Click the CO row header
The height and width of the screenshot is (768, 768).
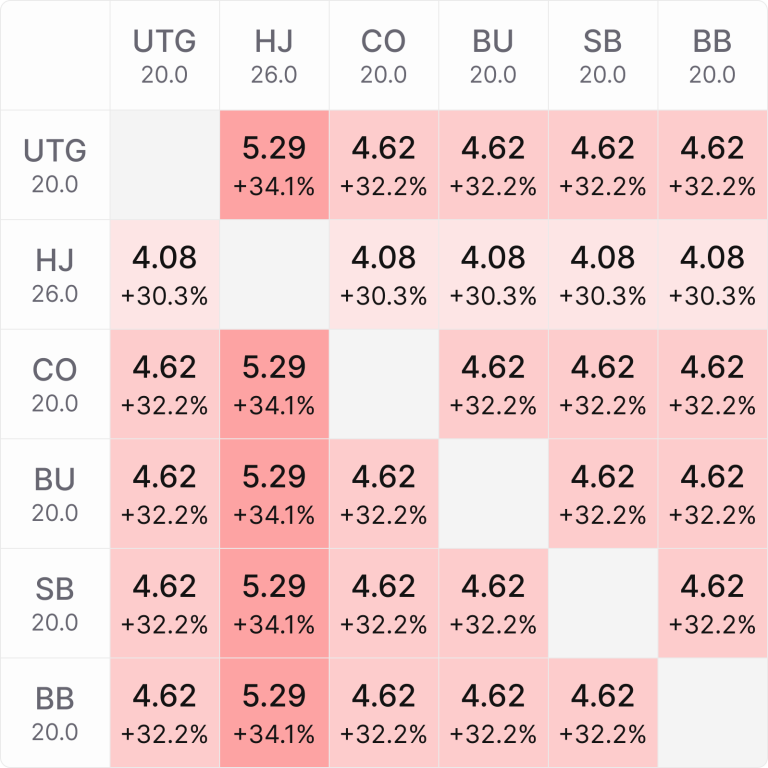tap(55, 384)
